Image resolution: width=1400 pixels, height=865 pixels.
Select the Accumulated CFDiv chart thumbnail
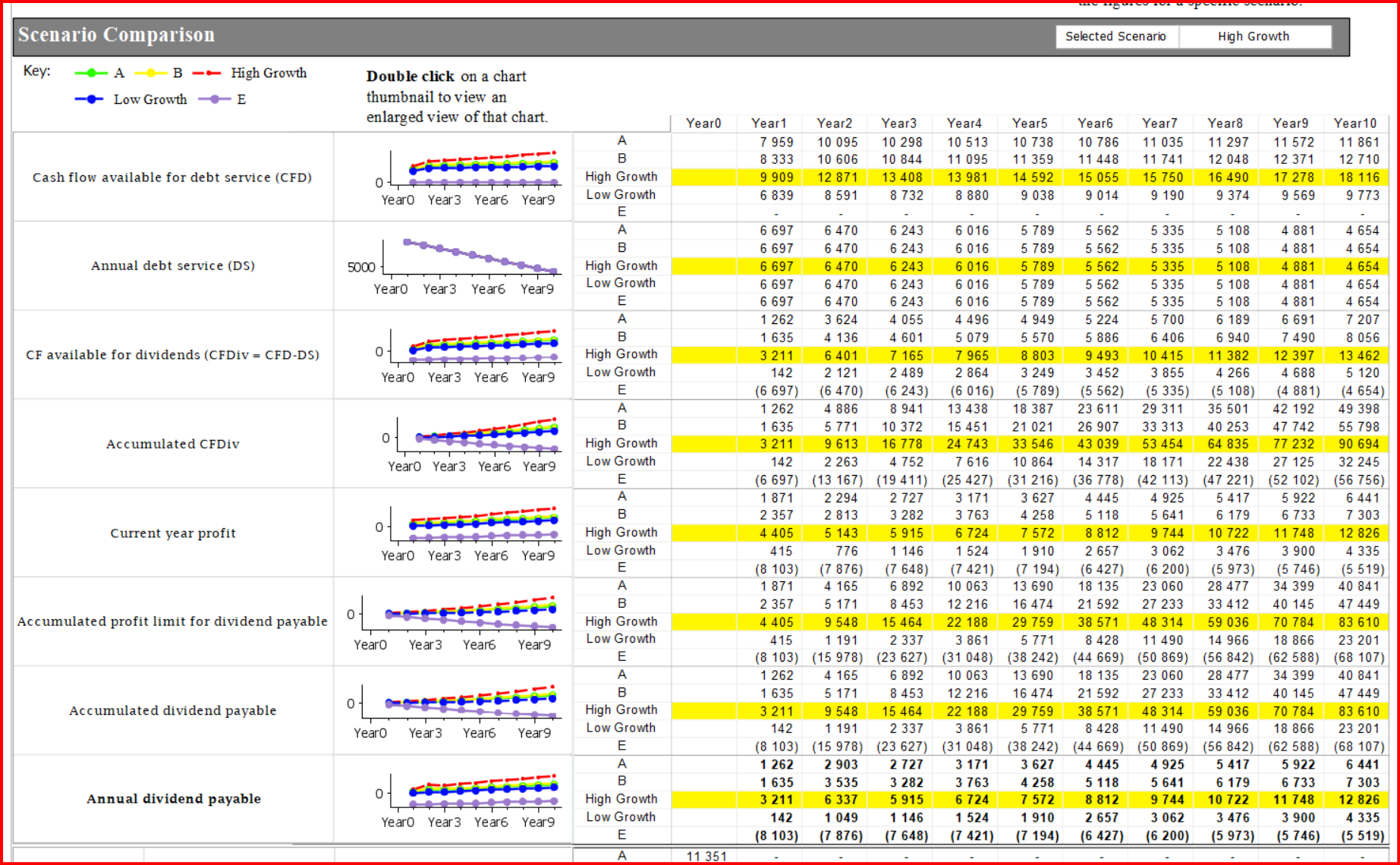(x=453, y=444)
